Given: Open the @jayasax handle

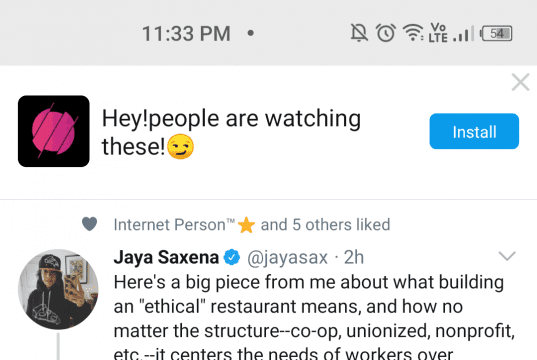Looking at the screenshot, I should 287,258.
